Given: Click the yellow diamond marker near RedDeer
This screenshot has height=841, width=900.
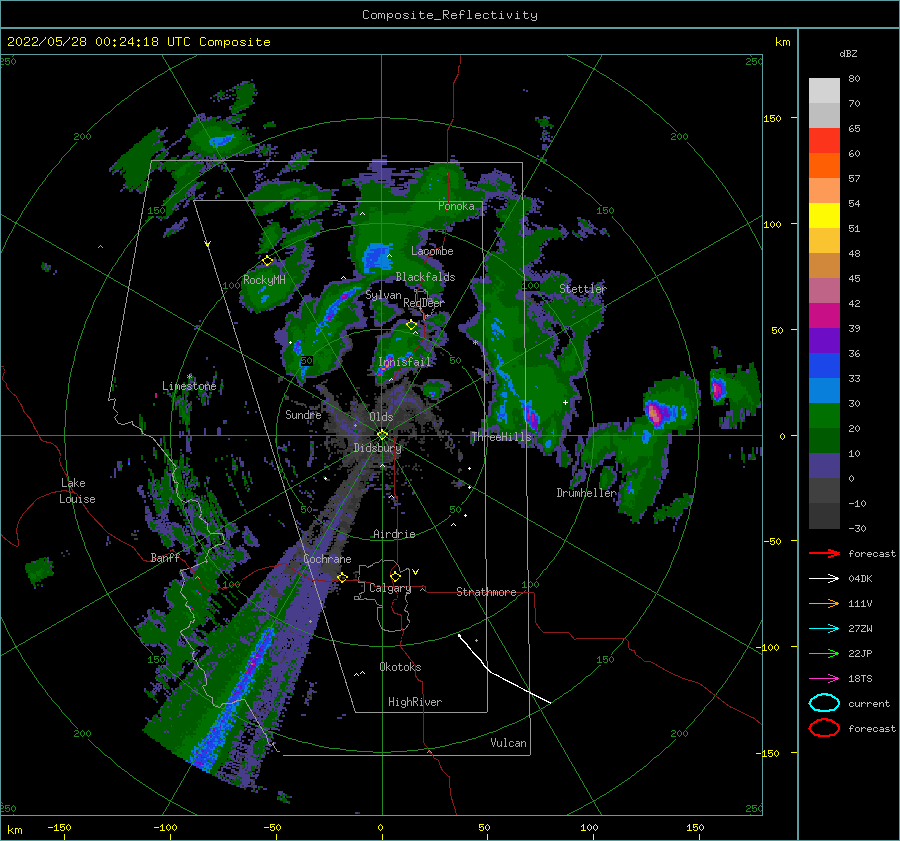Looking at the screenshot, I should (x=411, y=325).
